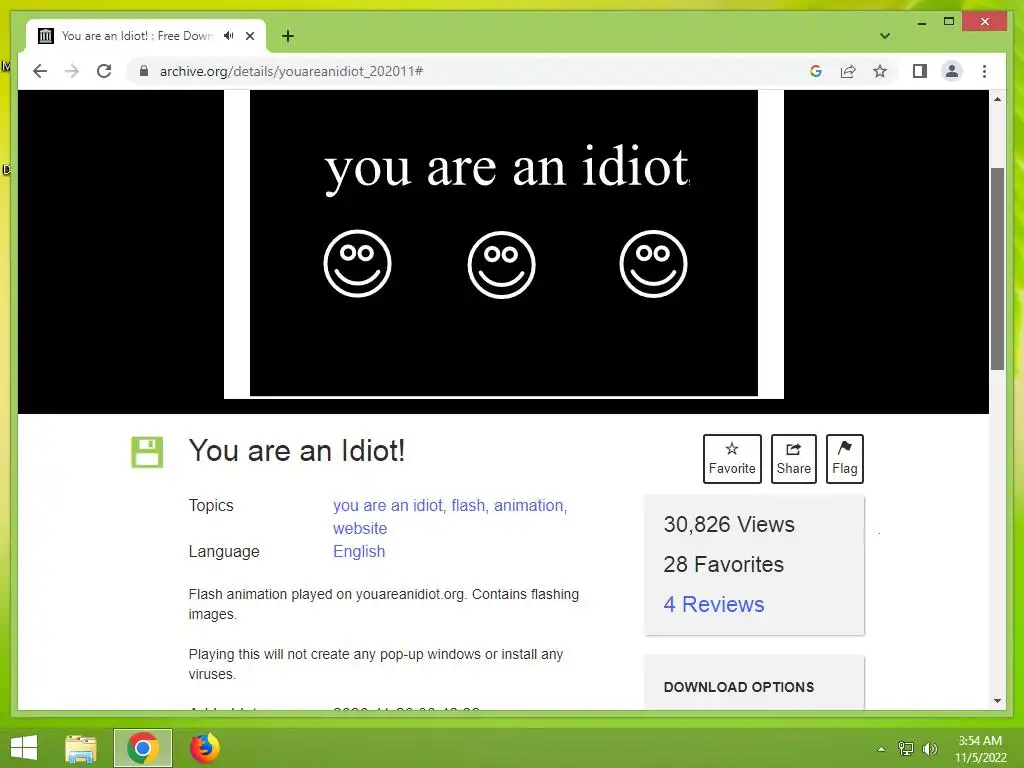Click the Chrome taskbar icon

click(x=143, y=748)
